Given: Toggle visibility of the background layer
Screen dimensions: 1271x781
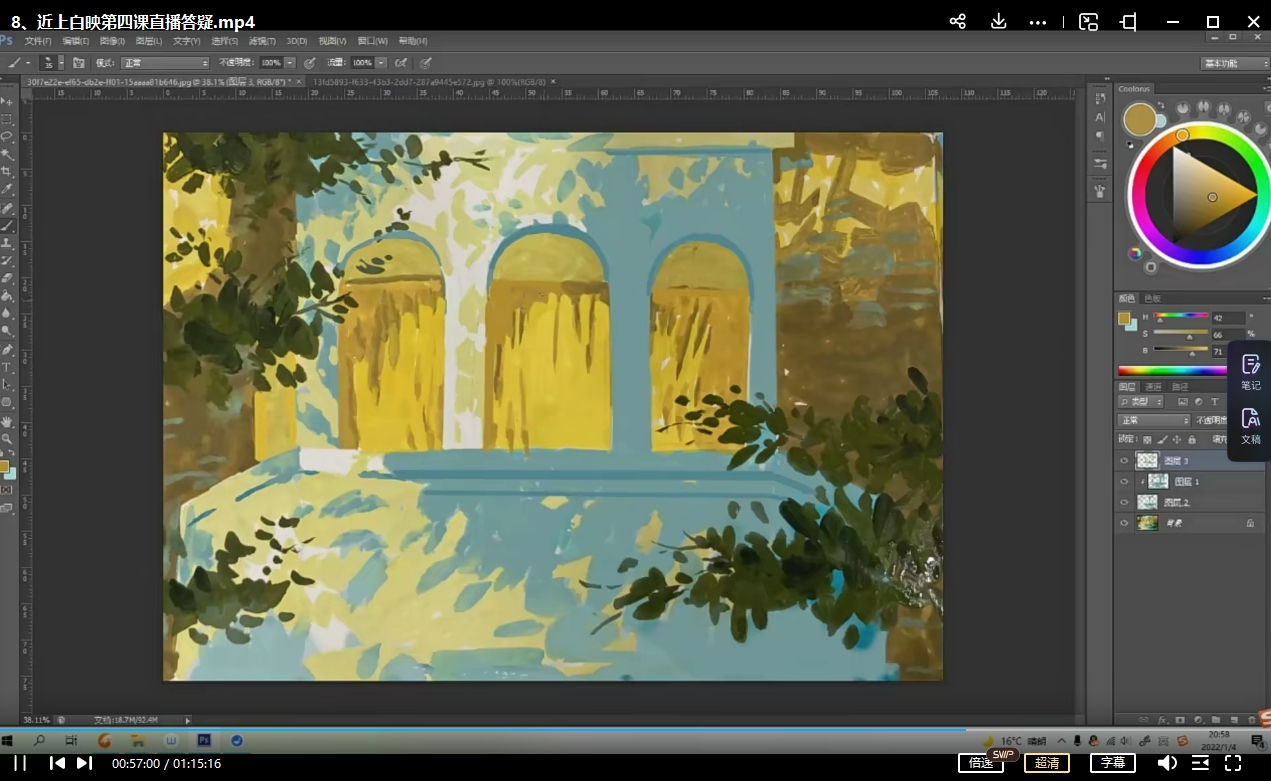Looking at the screenshot, I should click(1124, 523).
